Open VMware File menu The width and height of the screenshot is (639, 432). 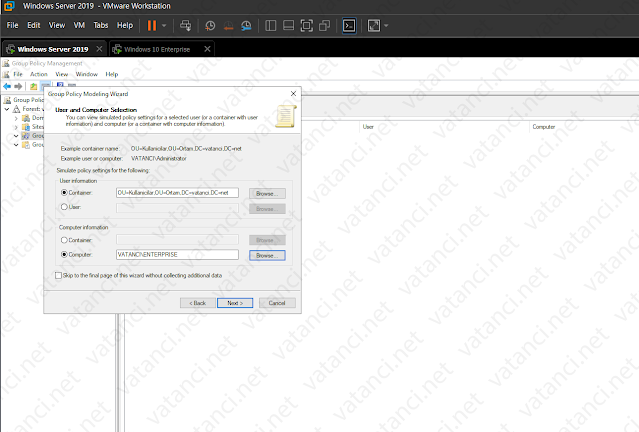[13, 25]
